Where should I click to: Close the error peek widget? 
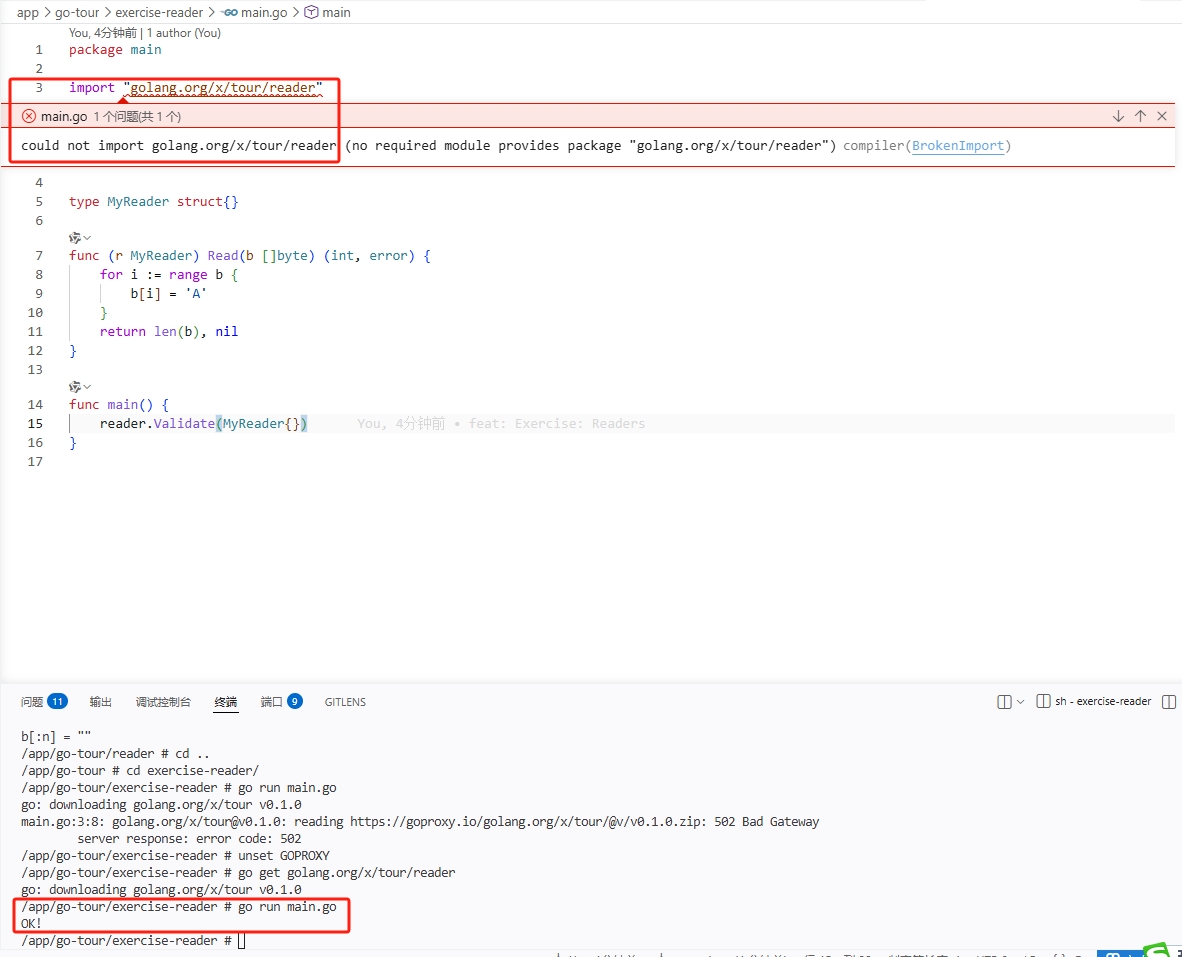click(x=1162, y=116)
